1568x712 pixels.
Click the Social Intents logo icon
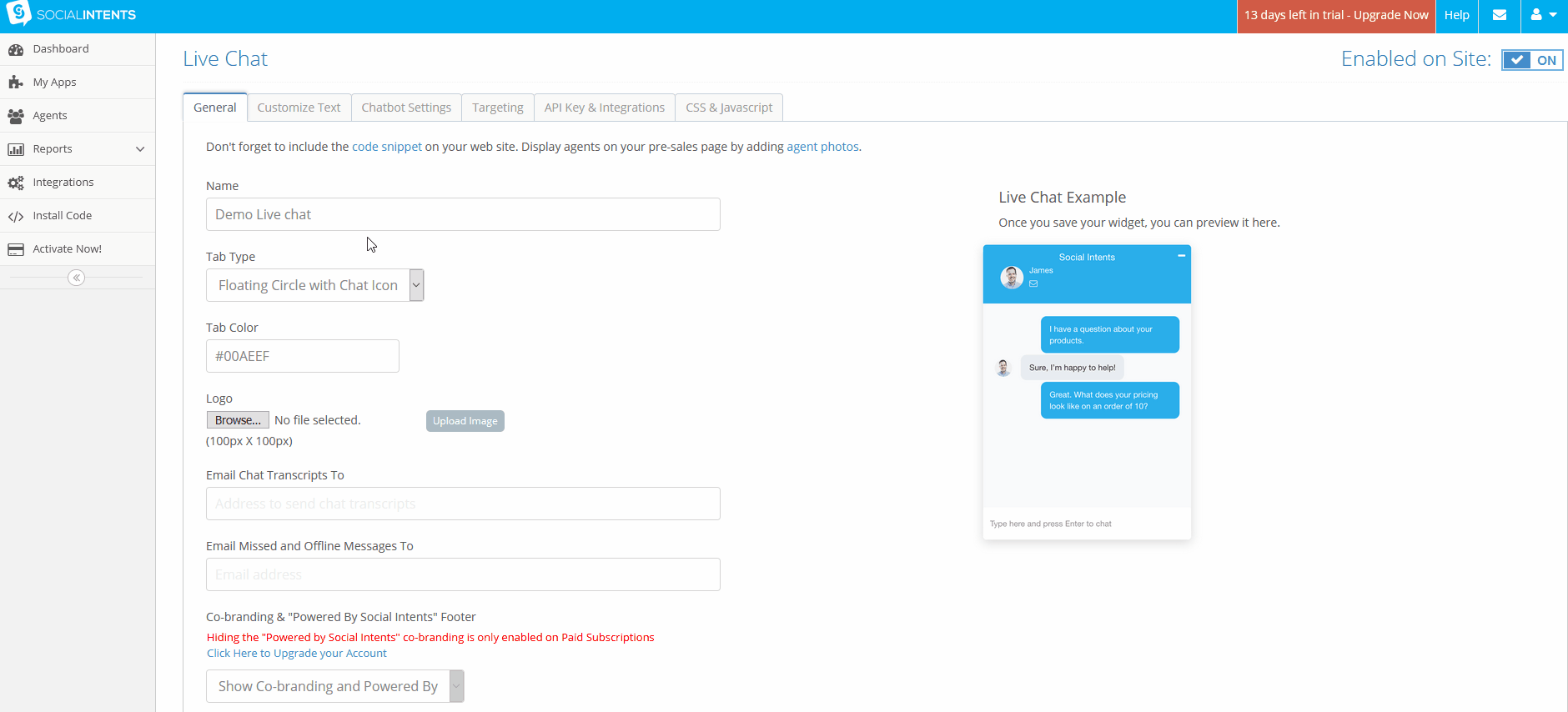tap(18, 13)
